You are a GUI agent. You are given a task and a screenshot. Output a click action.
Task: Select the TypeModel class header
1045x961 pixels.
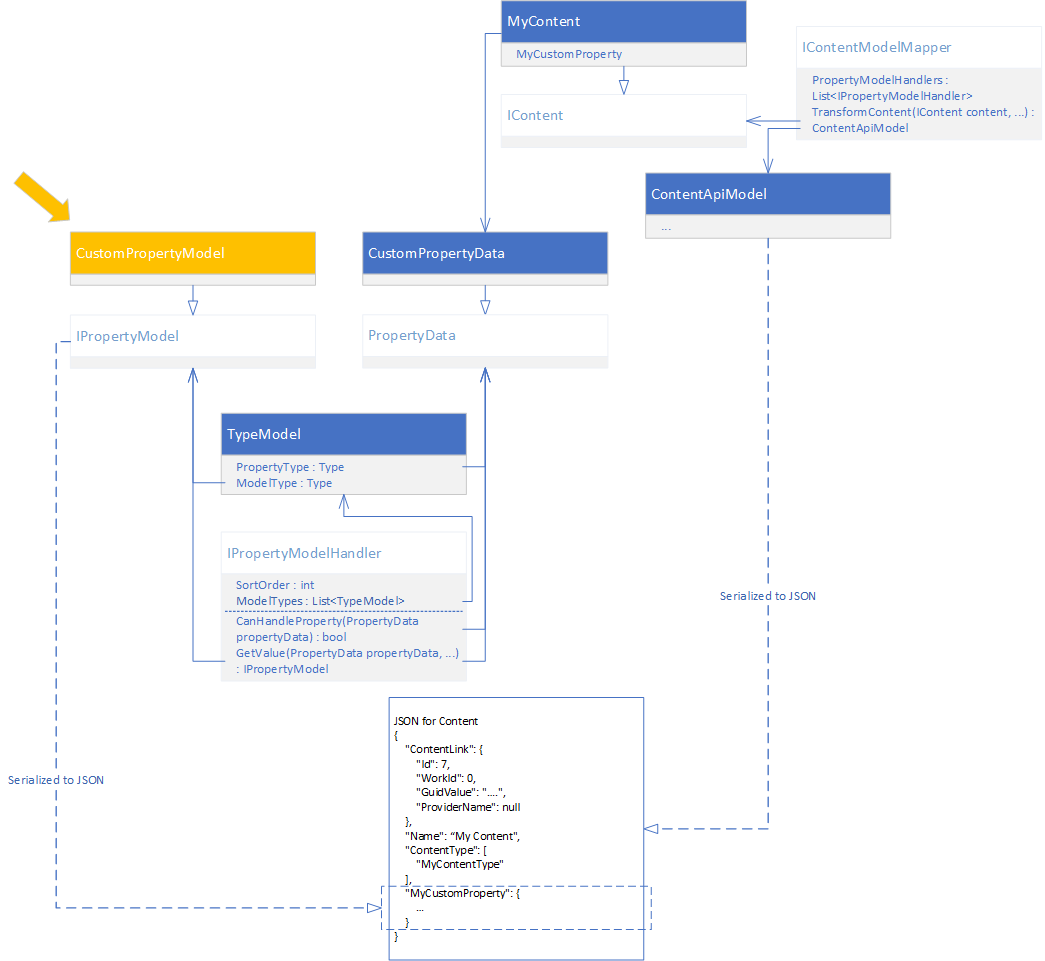[x=343, y=434]
